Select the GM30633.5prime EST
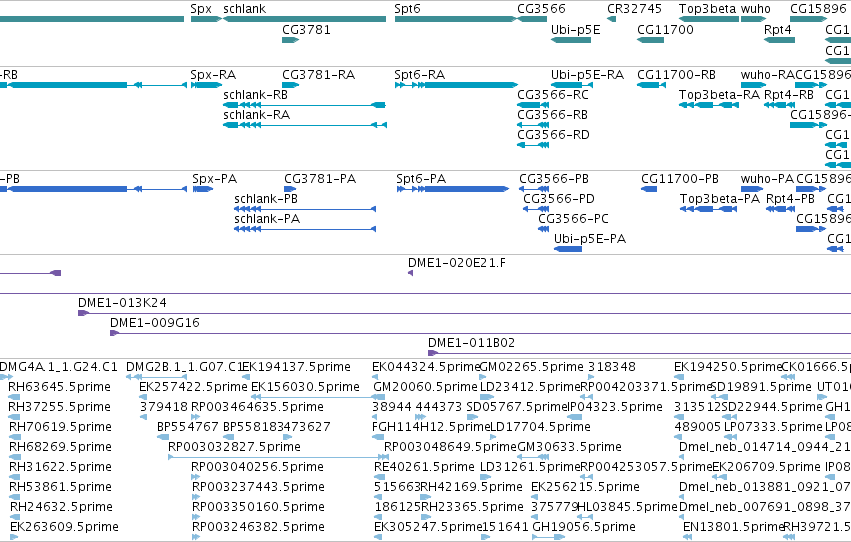 click(532, 457)
